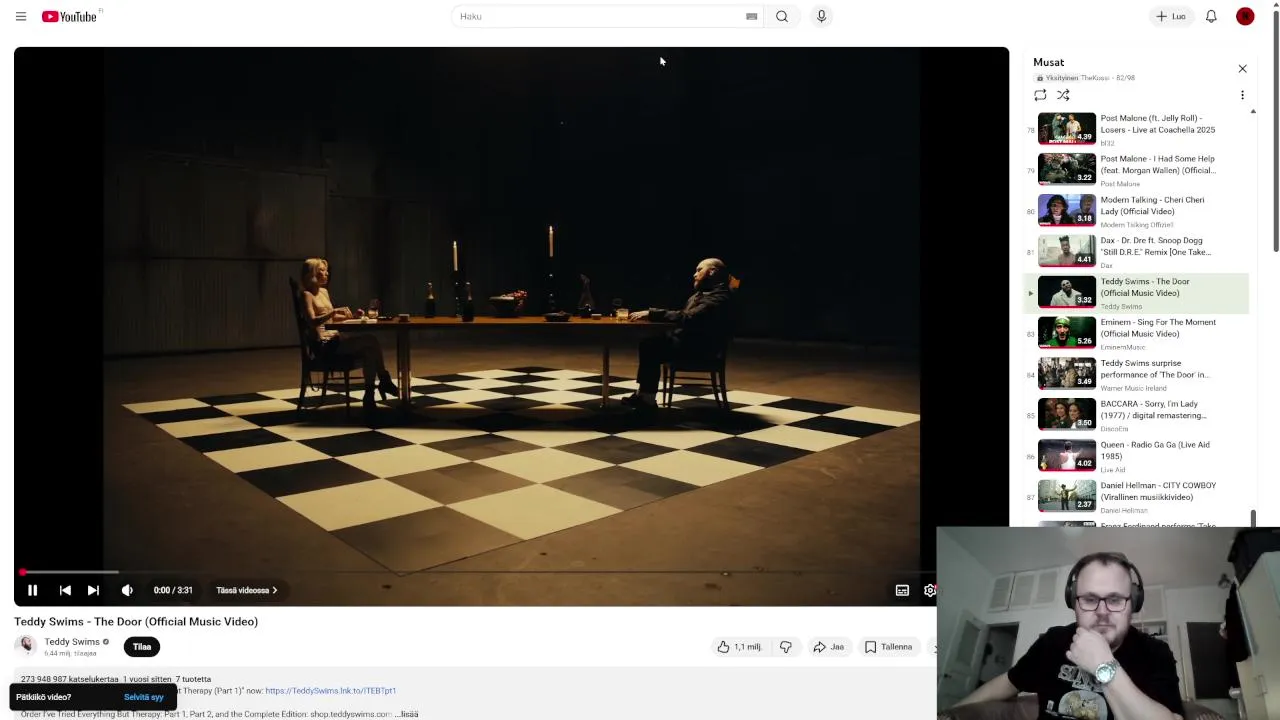Play Teddy Swims surprise performance video
Viewport: 1280px width, 720px height.
1137,374
